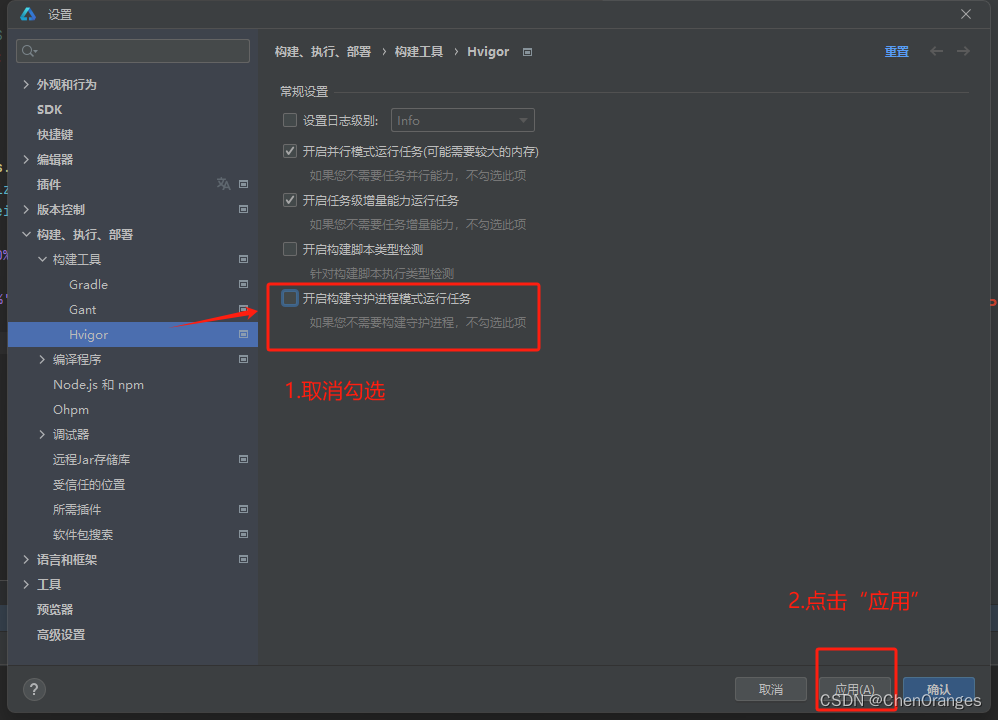Check the 设置日志级别 checkbox
The width and height of the screenshot is (998, 720).
click(x=289, y=119)
